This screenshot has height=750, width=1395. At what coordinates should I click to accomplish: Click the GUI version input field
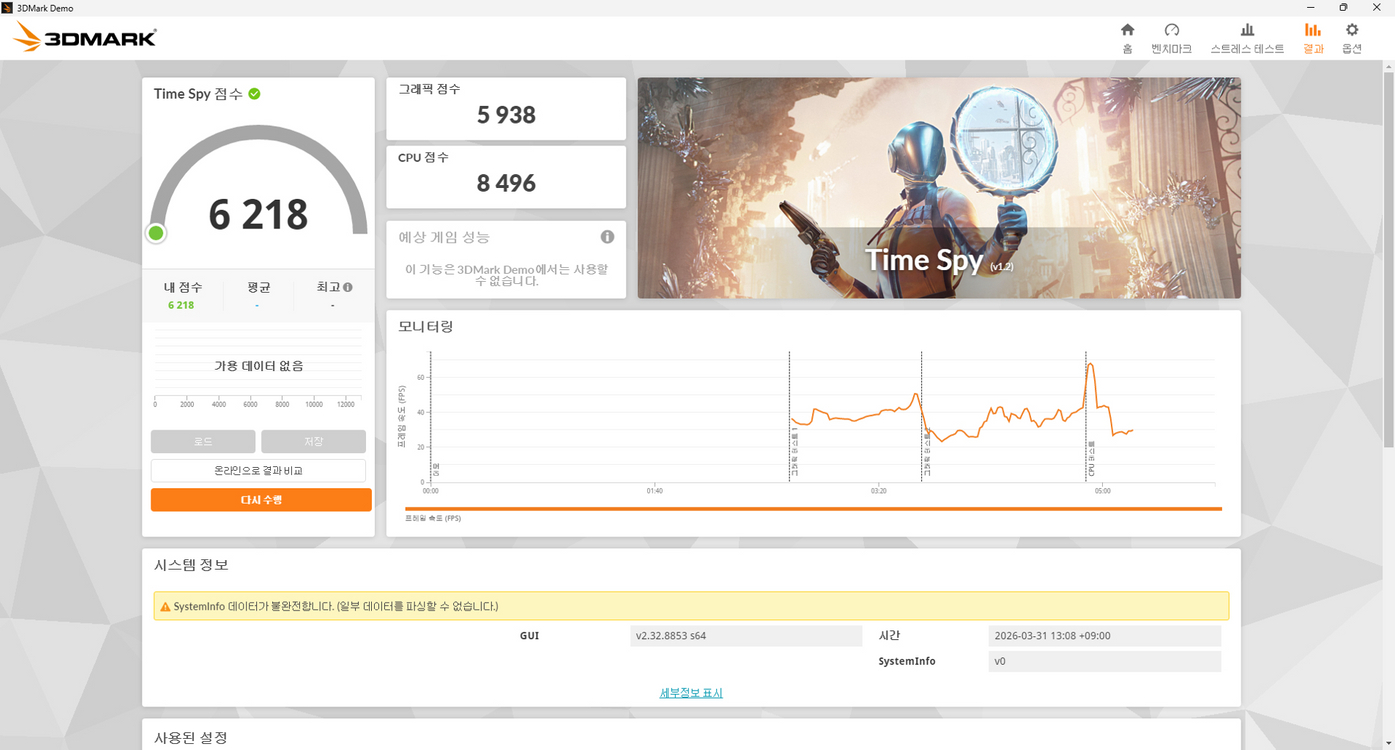(x=746, y=635)
